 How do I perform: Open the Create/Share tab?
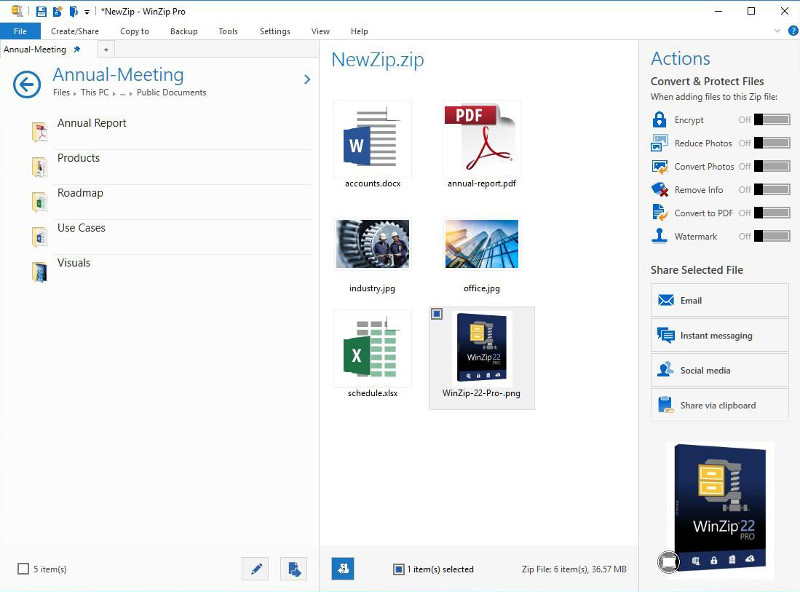coord(75,31)
